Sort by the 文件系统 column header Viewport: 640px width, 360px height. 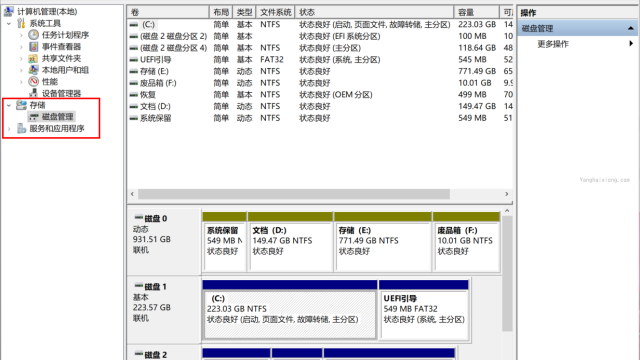276,12
